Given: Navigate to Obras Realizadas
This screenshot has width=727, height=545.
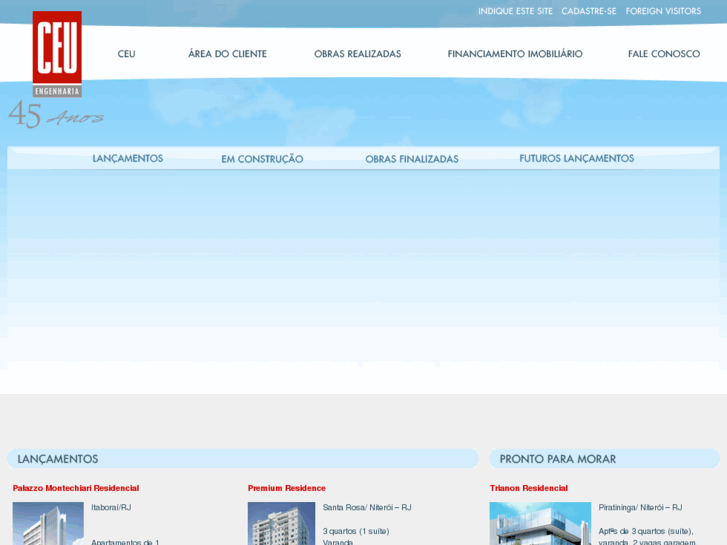Looking at the screenshot, I should click(357, 54).
